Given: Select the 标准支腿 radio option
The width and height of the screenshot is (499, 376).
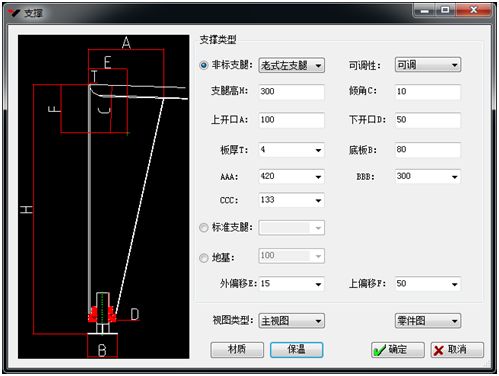Looking at the screenshot, I should click(204, 228).
